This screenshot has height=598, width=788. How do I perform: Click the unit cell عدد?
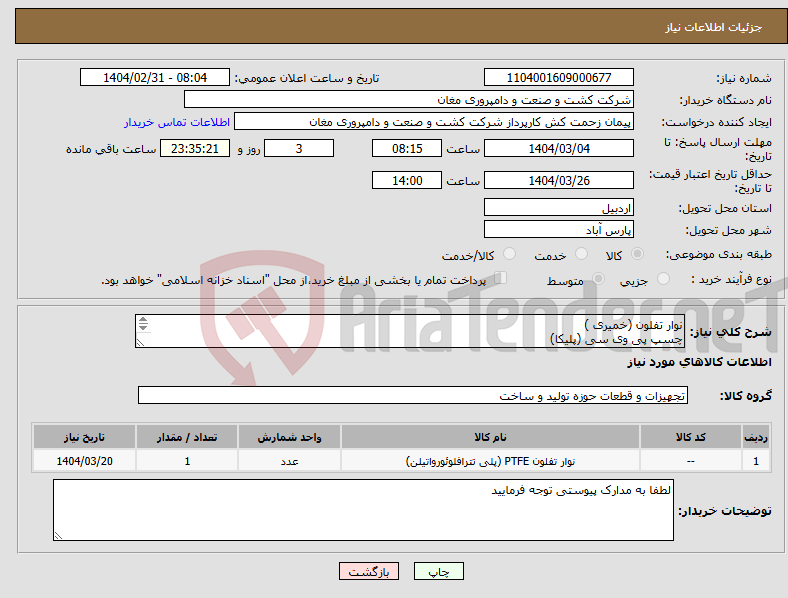(289, 461)
